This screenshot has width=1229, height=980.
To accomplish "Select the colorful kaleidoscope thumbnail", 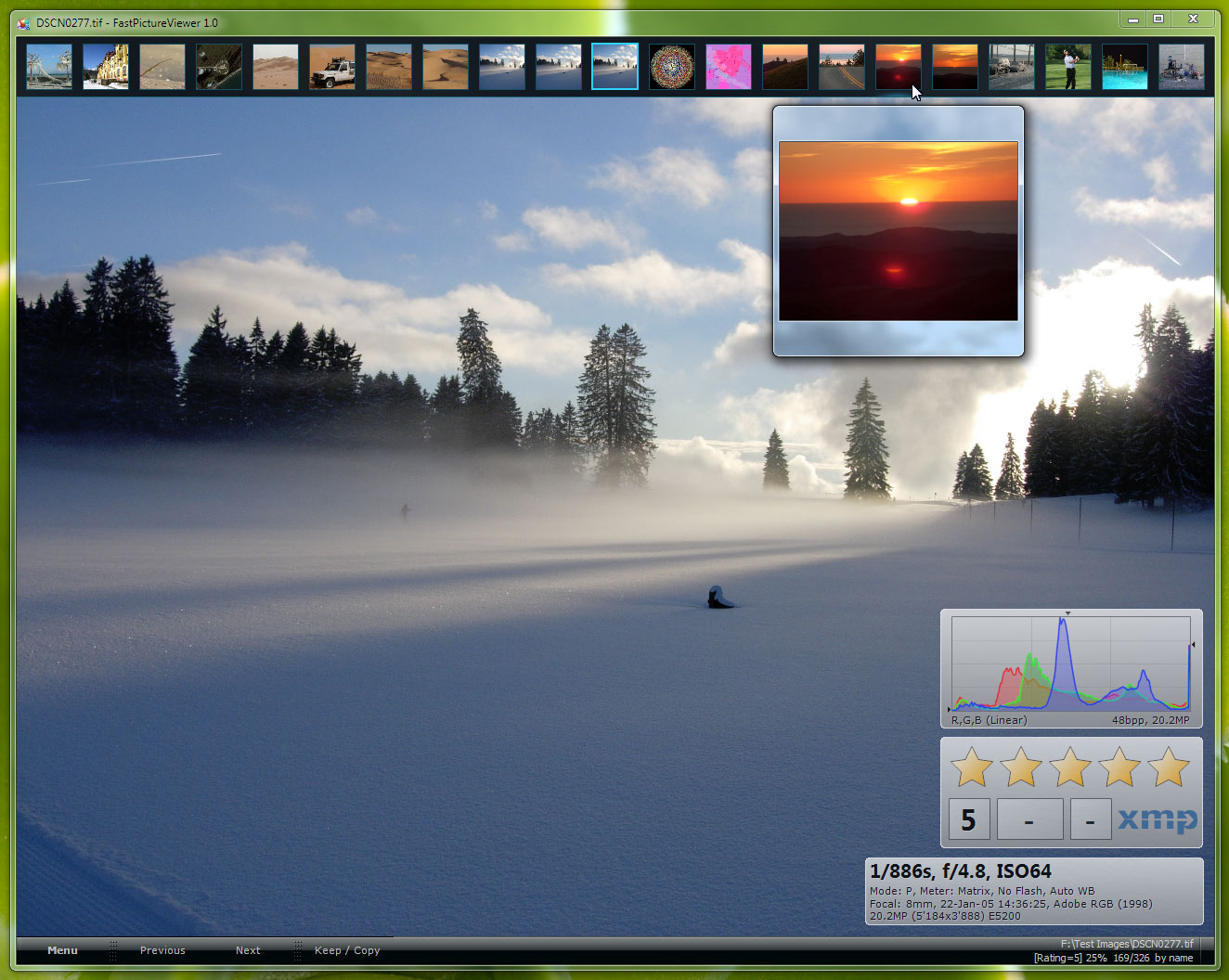I will 671,66.
